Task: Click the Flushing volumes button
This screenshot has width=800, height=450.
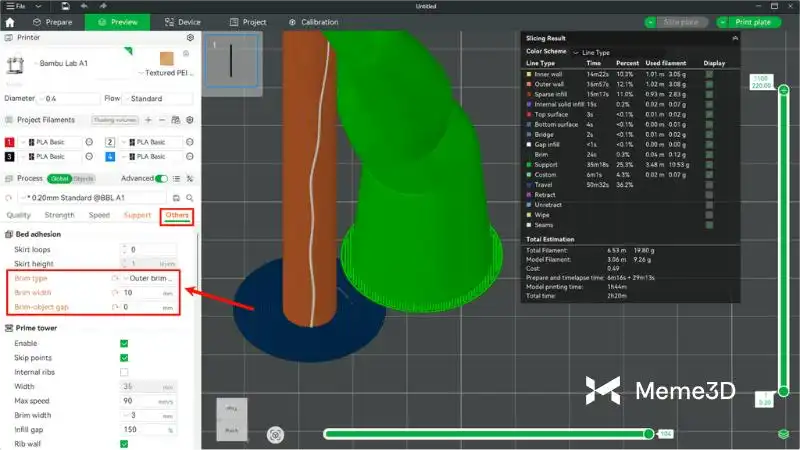Action: 115,120
